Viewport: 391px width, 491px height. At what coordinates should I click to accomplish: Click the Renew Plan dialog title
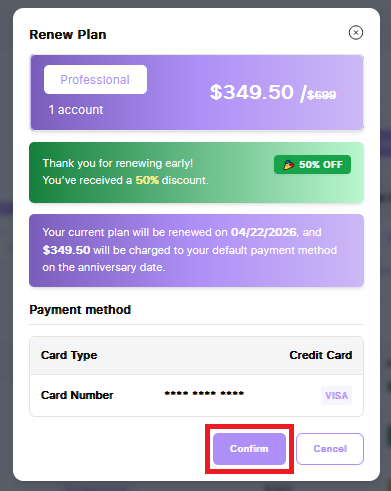68,35
